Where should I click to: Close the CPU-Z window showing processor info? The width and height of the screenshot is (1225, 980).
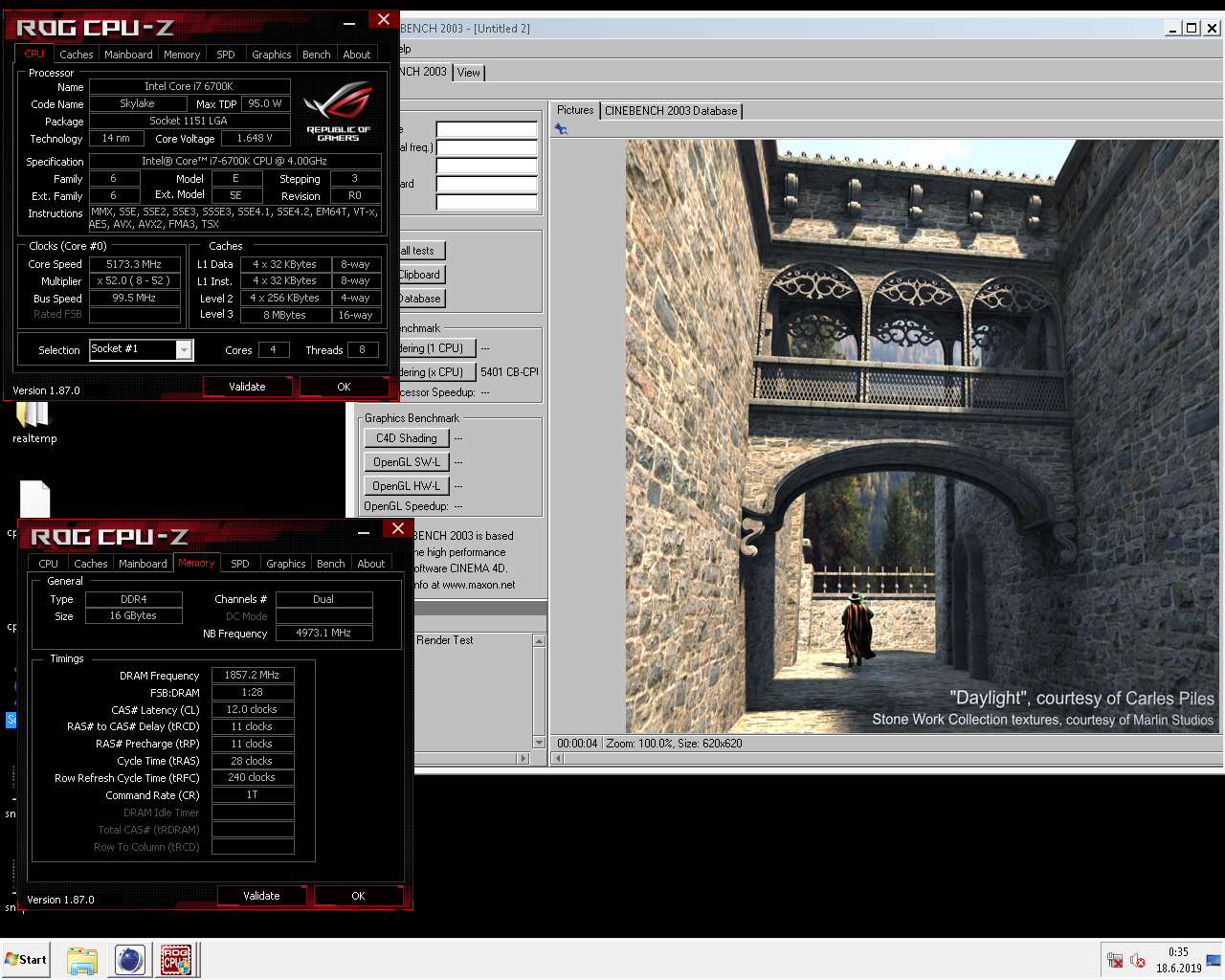[383, 20]
